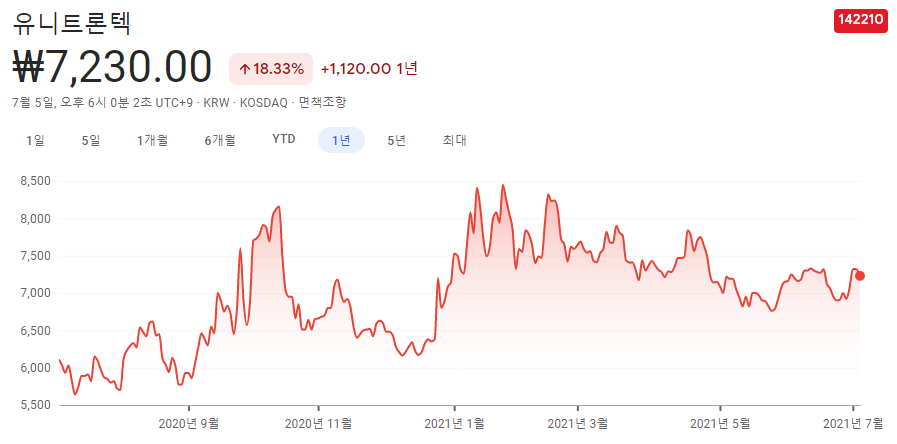Screen dimensions: 897x444
Task: Click the highlighted 1년 range tab
Action: point(341,140)
